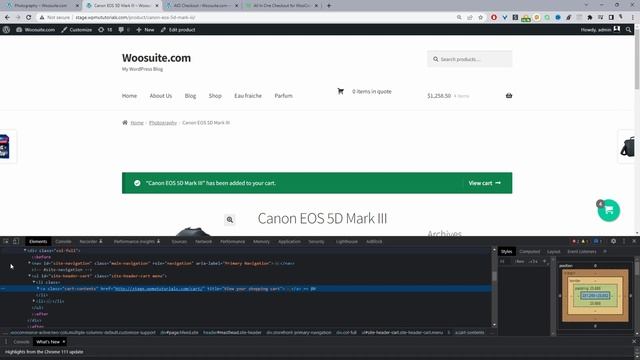
Task: Collapse the div col-full node
Action: [25, 251]
